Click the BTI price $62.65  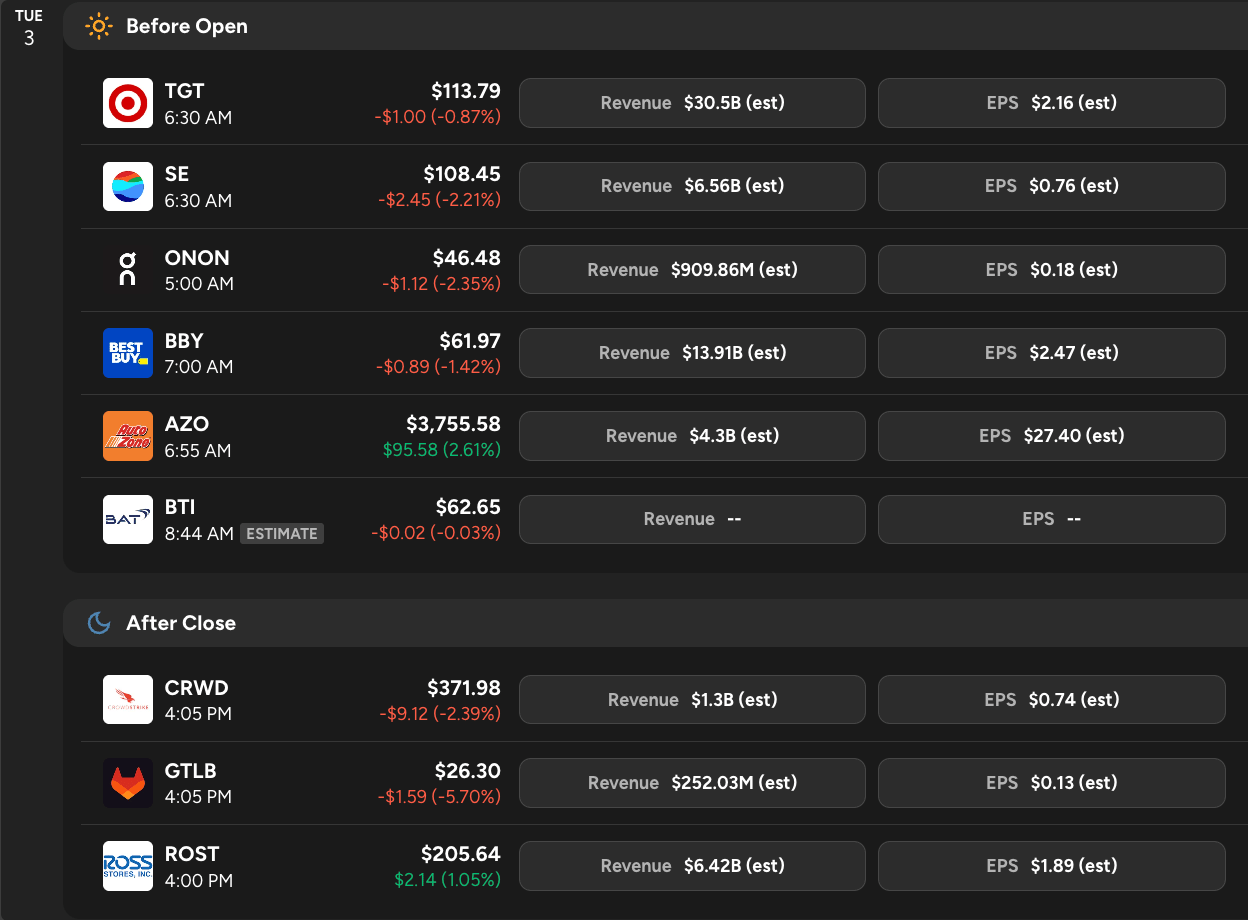469,507
